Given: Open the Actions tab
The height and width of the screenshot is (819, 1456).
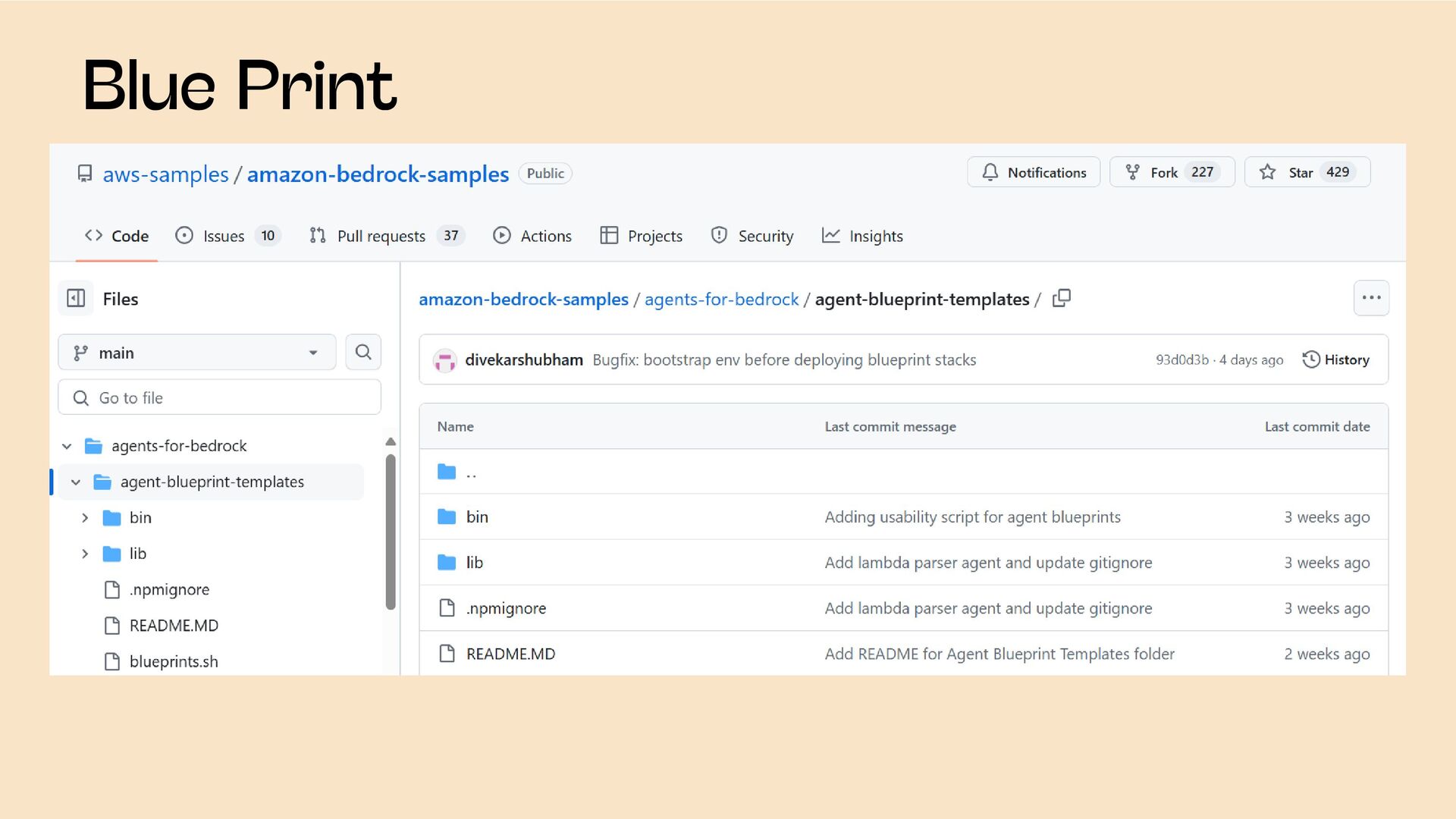Looking at the screenshot, I should 532,236.
